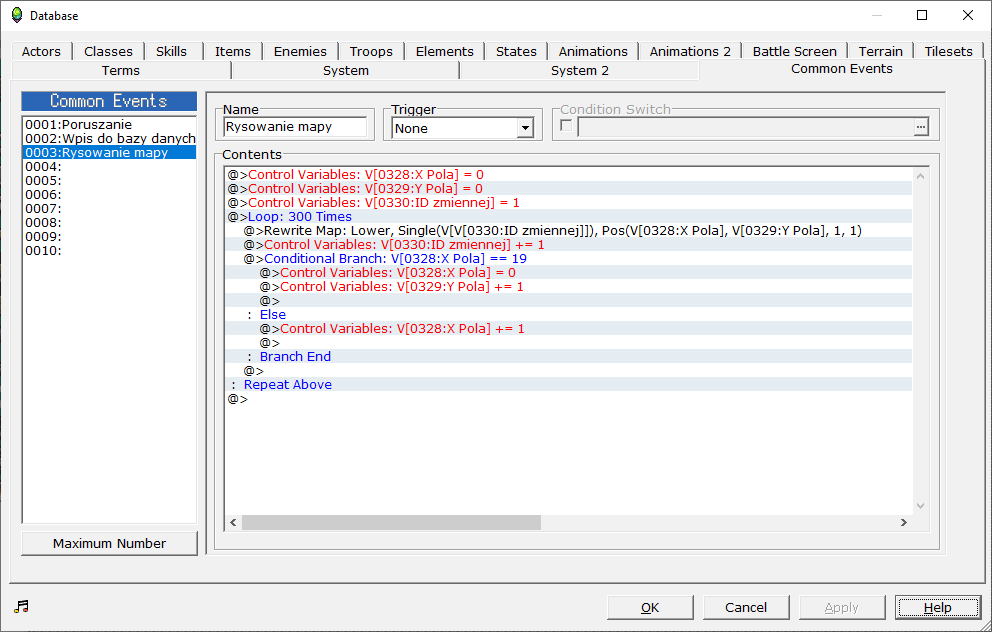Image resolution: width=992 pixels, height=632 pixels.
Task: Select the States tab
Action: point(516,51)
